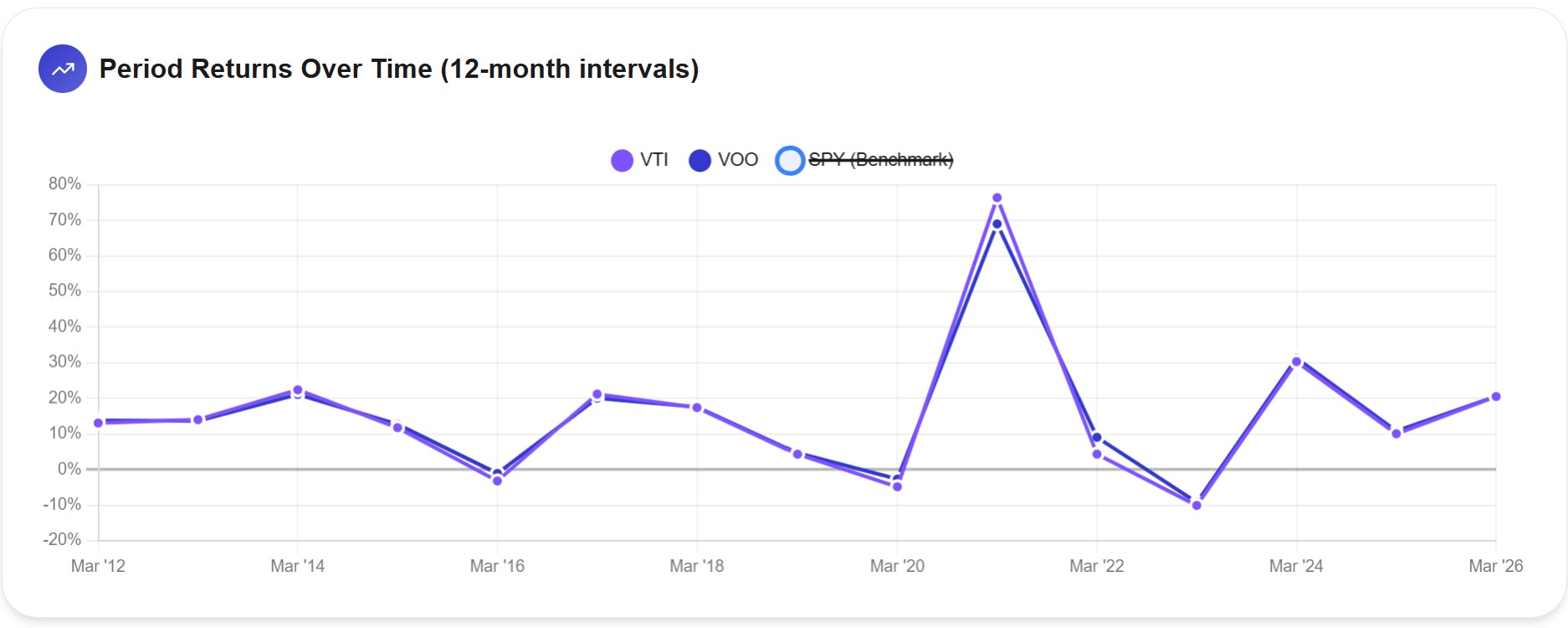
Task: Select the first data point at Mar '12
Action: 99,423
